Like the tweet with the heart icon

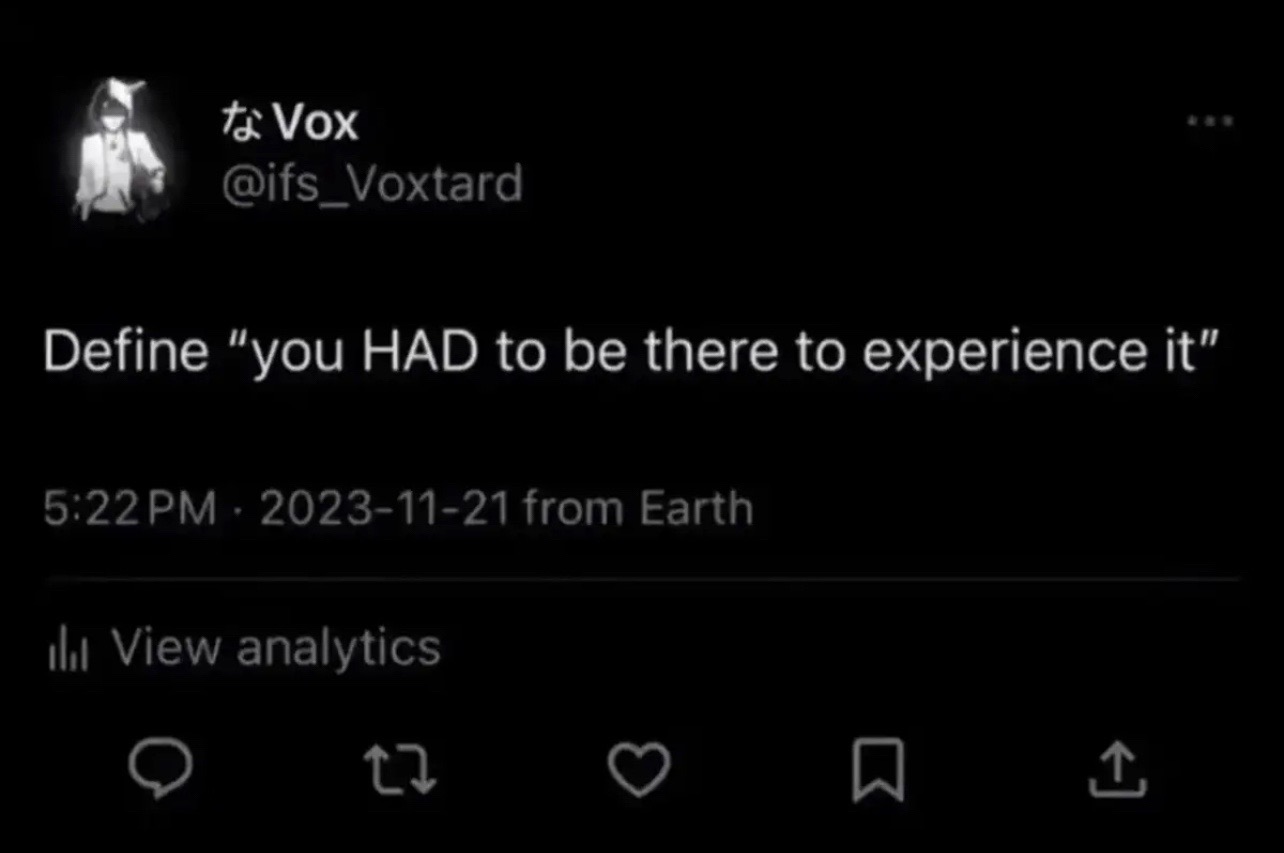(x=640, y=771)
